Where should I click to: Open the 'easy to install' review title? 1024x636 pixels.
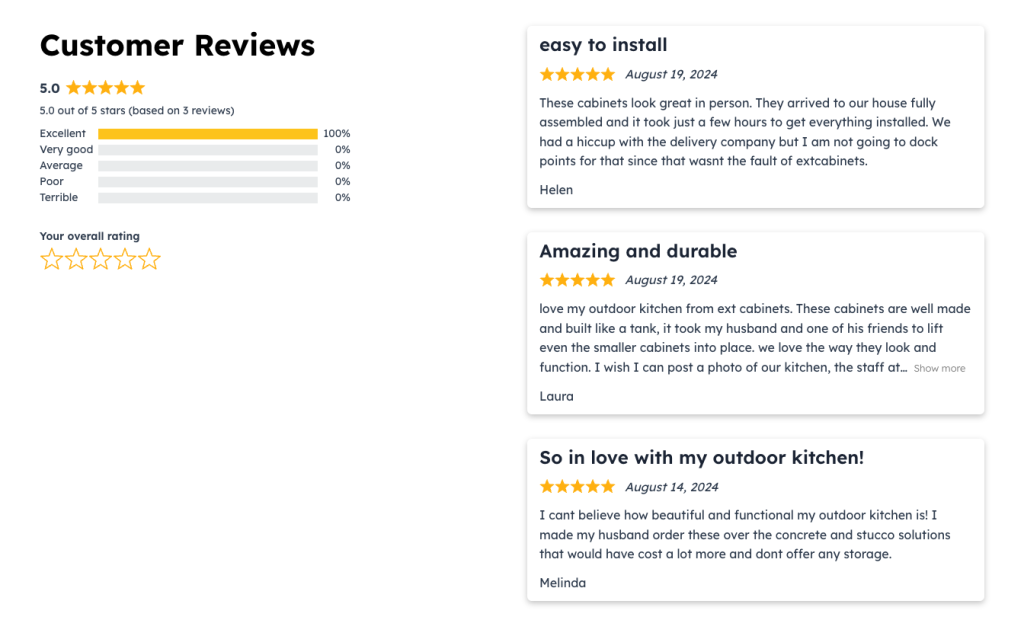click(x=604, y=45)
